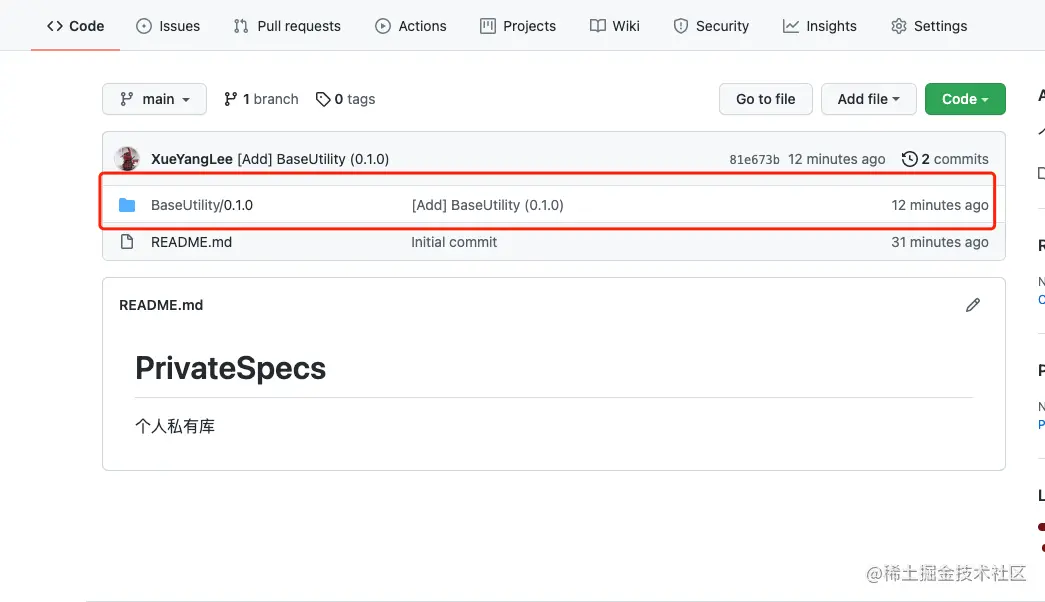Click the BaseUtility folder icon
Viewport: 1045px width, 602px height.
(127, 205)
